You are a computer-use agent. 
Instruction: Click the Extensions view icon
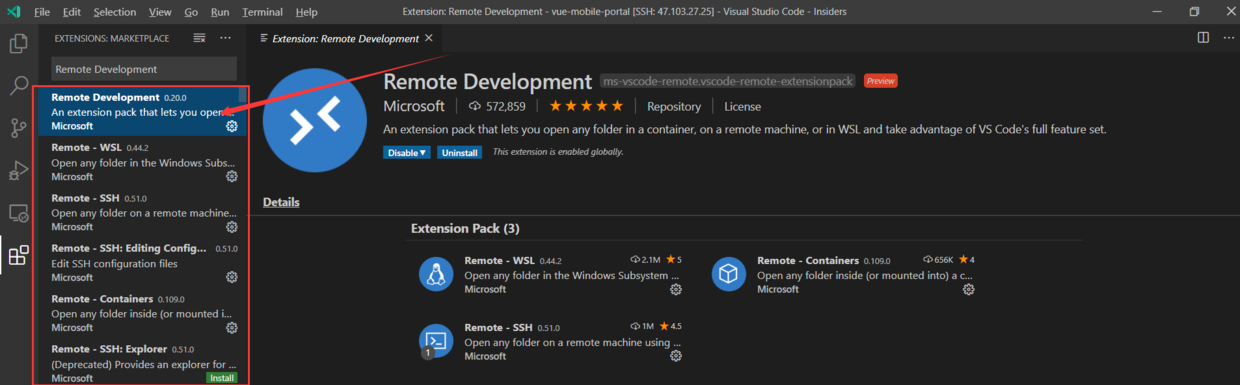coord(18,255)
